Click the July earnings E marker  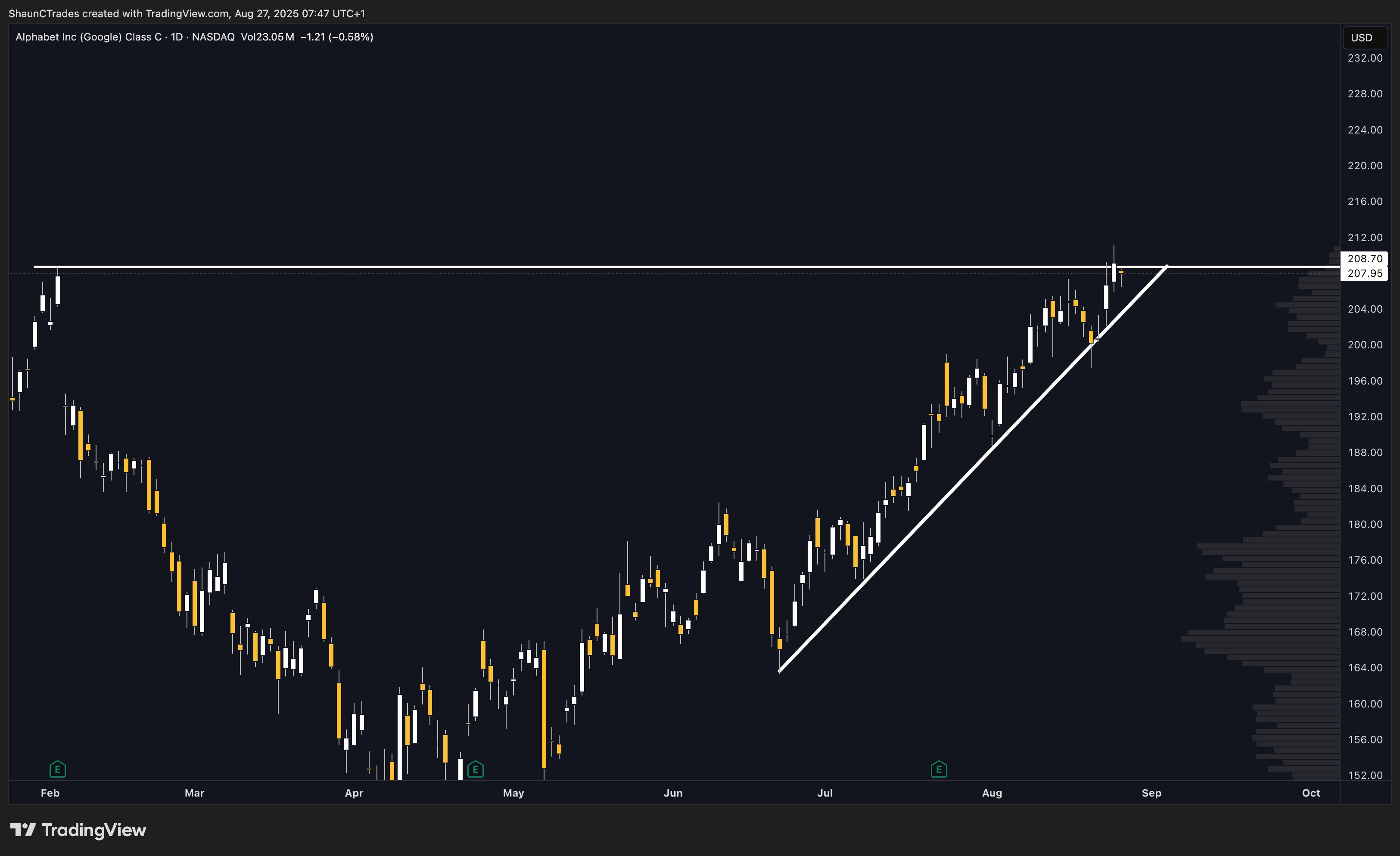pos(939,769)
